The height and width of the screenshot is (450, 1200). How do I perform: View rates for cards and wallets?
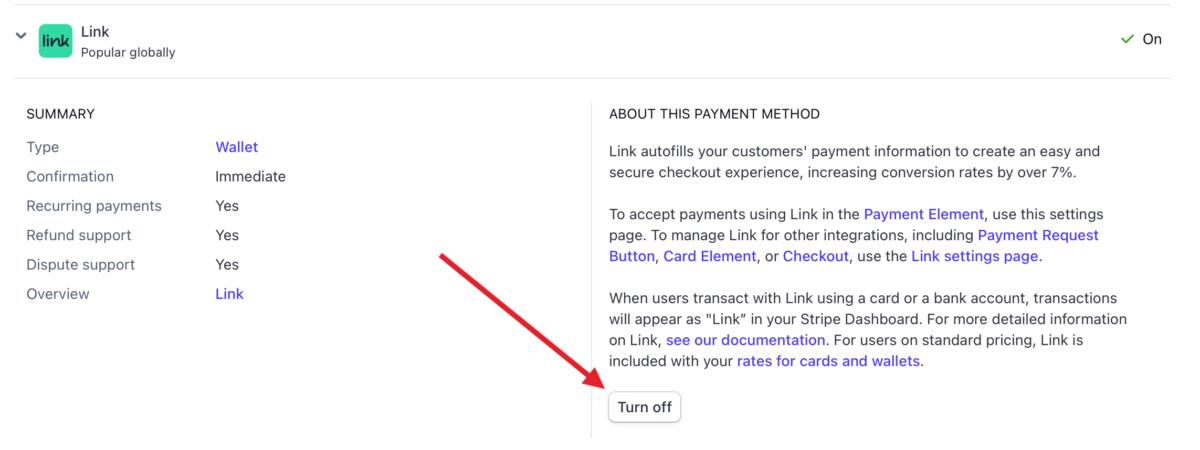click(x=828, y=361)
